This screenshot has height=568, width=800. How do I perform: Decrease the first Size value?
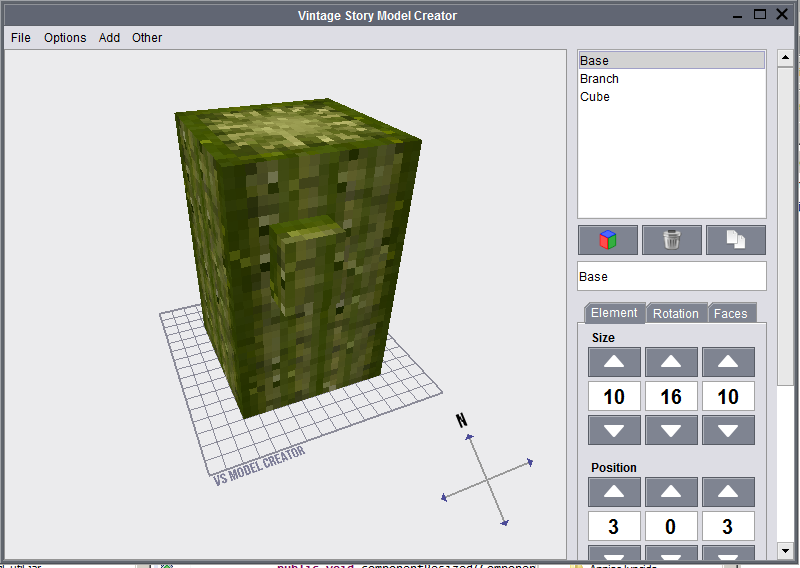tap(614, 431)
